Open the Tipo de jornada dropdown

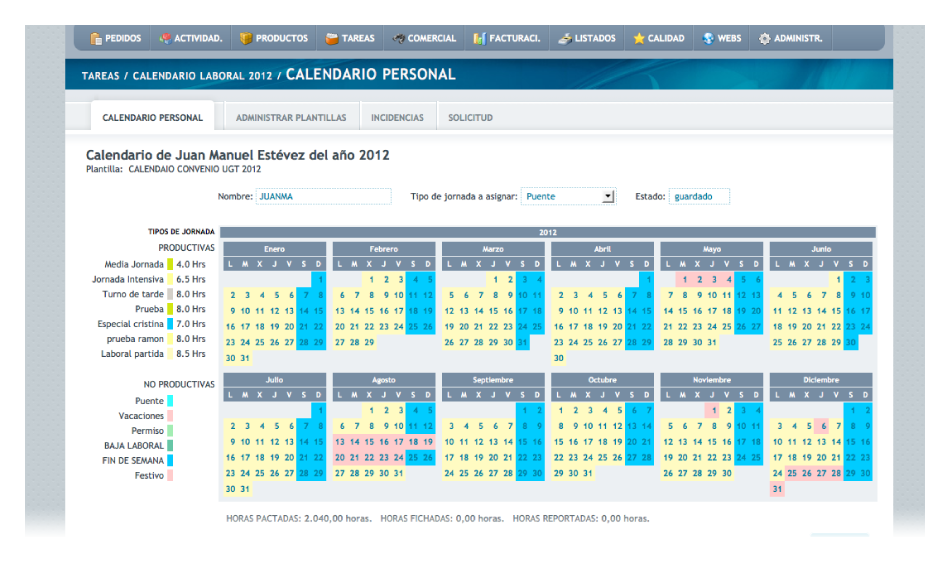(568, 196)
